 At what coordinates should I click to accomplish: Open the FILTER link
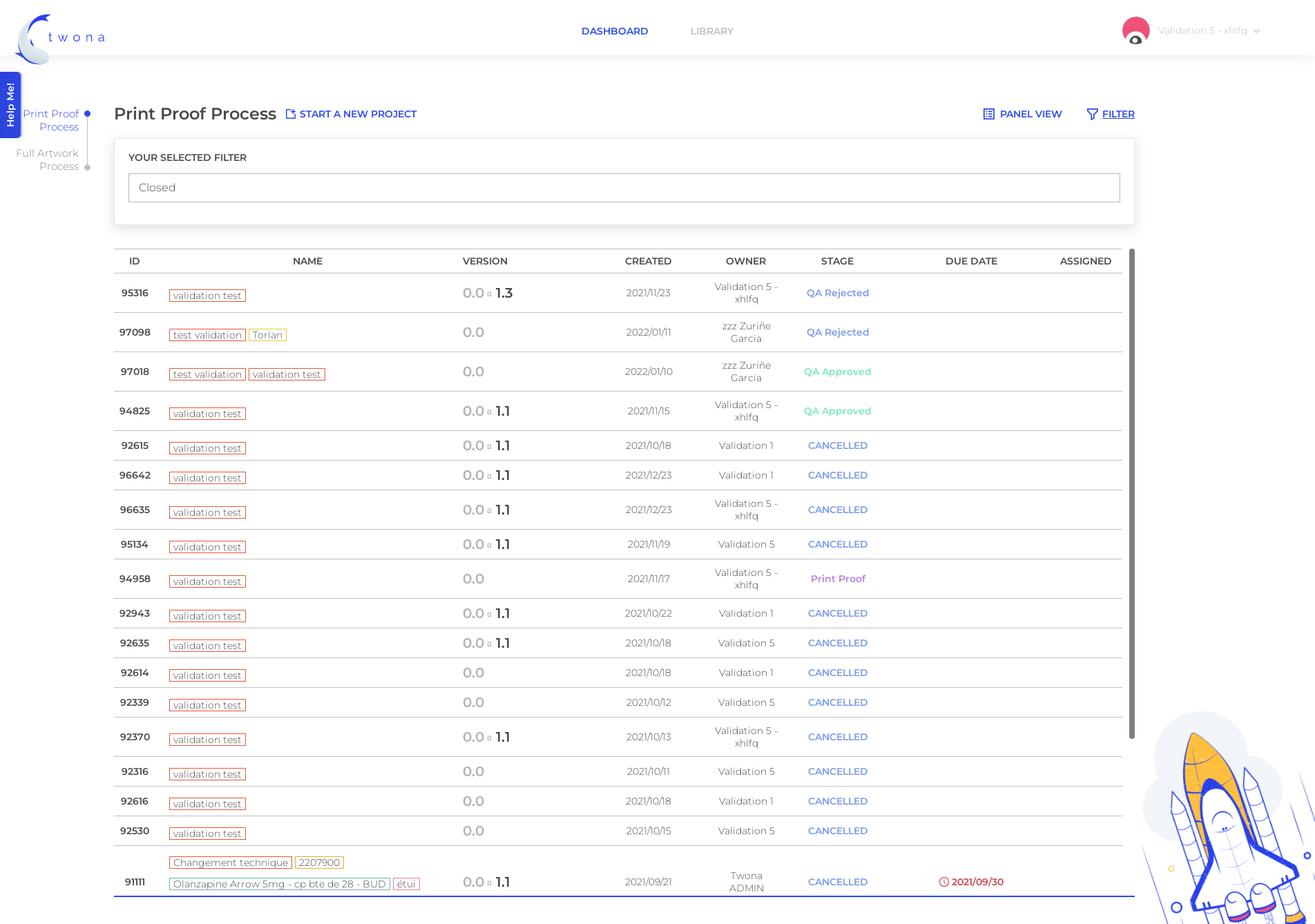[1118, 114]
